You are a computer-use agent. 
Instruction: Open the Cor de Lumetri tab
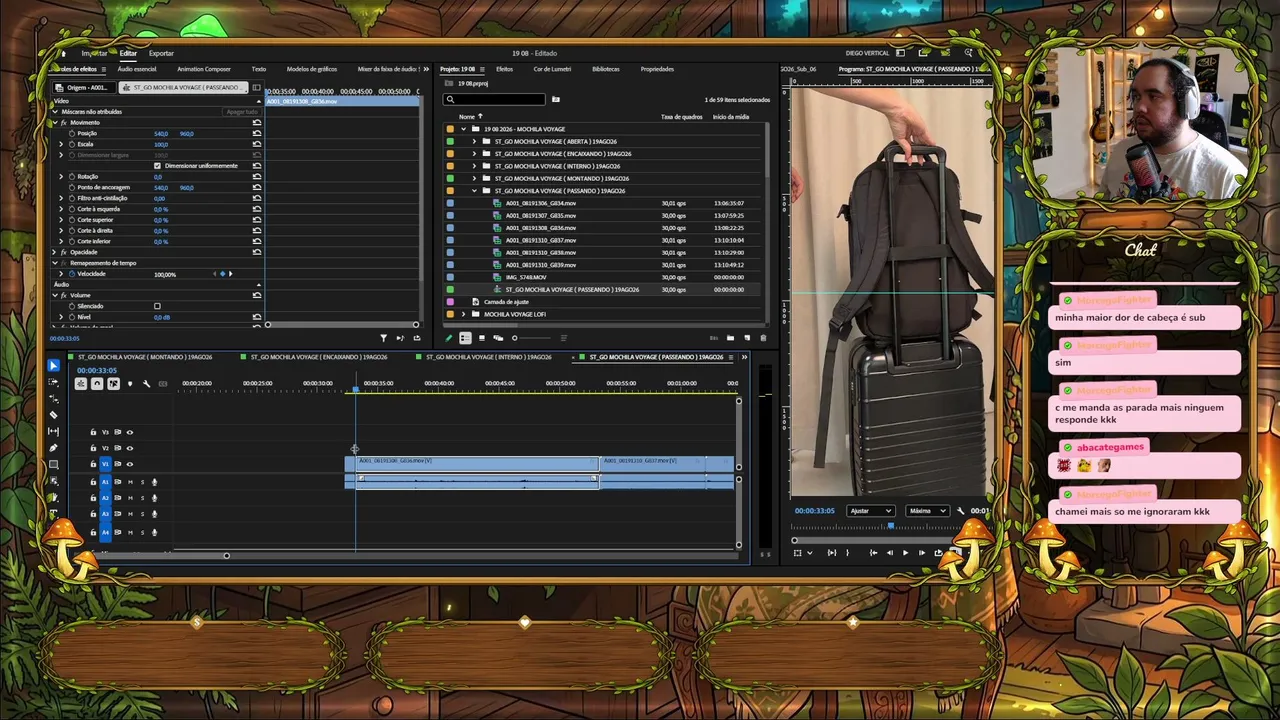(552, 69)
